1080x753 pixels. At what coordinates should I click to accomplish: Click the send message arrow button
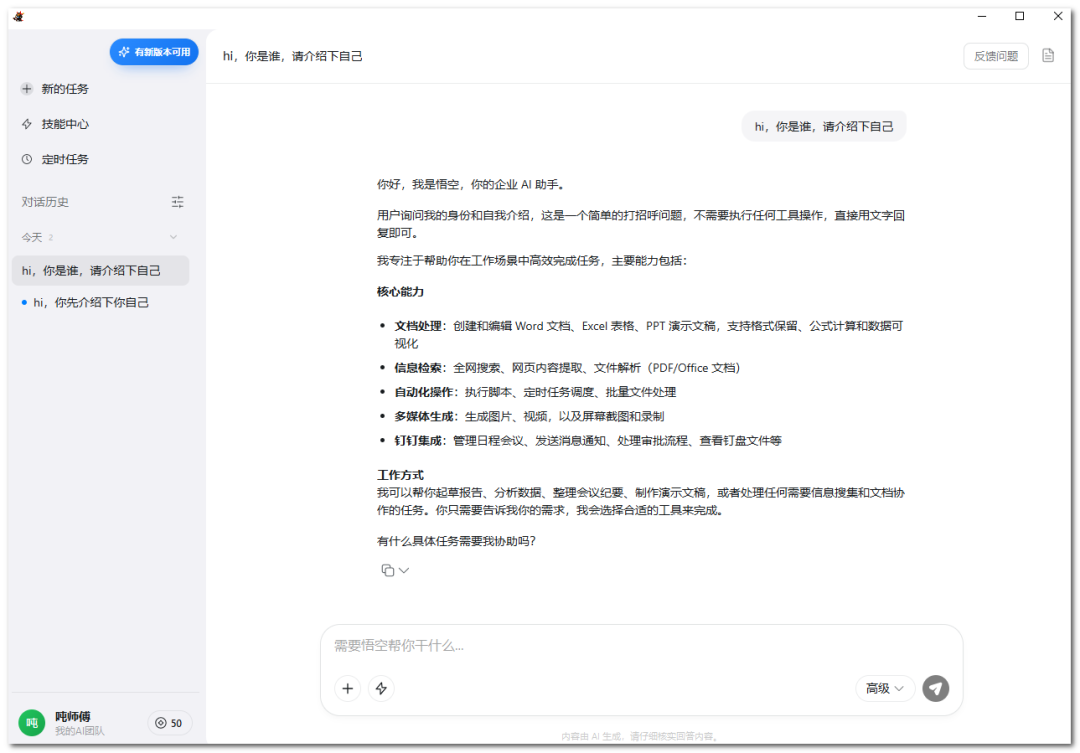tap(935, 688)
